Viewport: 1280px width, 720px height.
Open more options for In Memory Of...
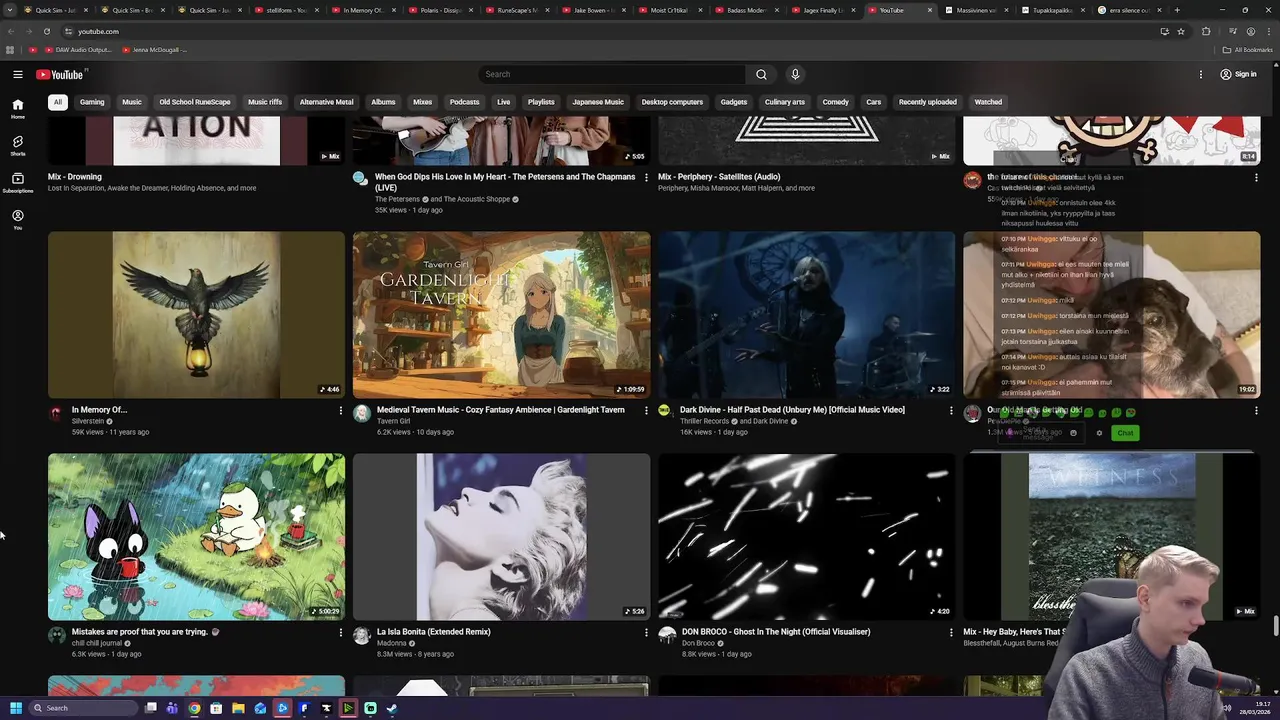340,410
